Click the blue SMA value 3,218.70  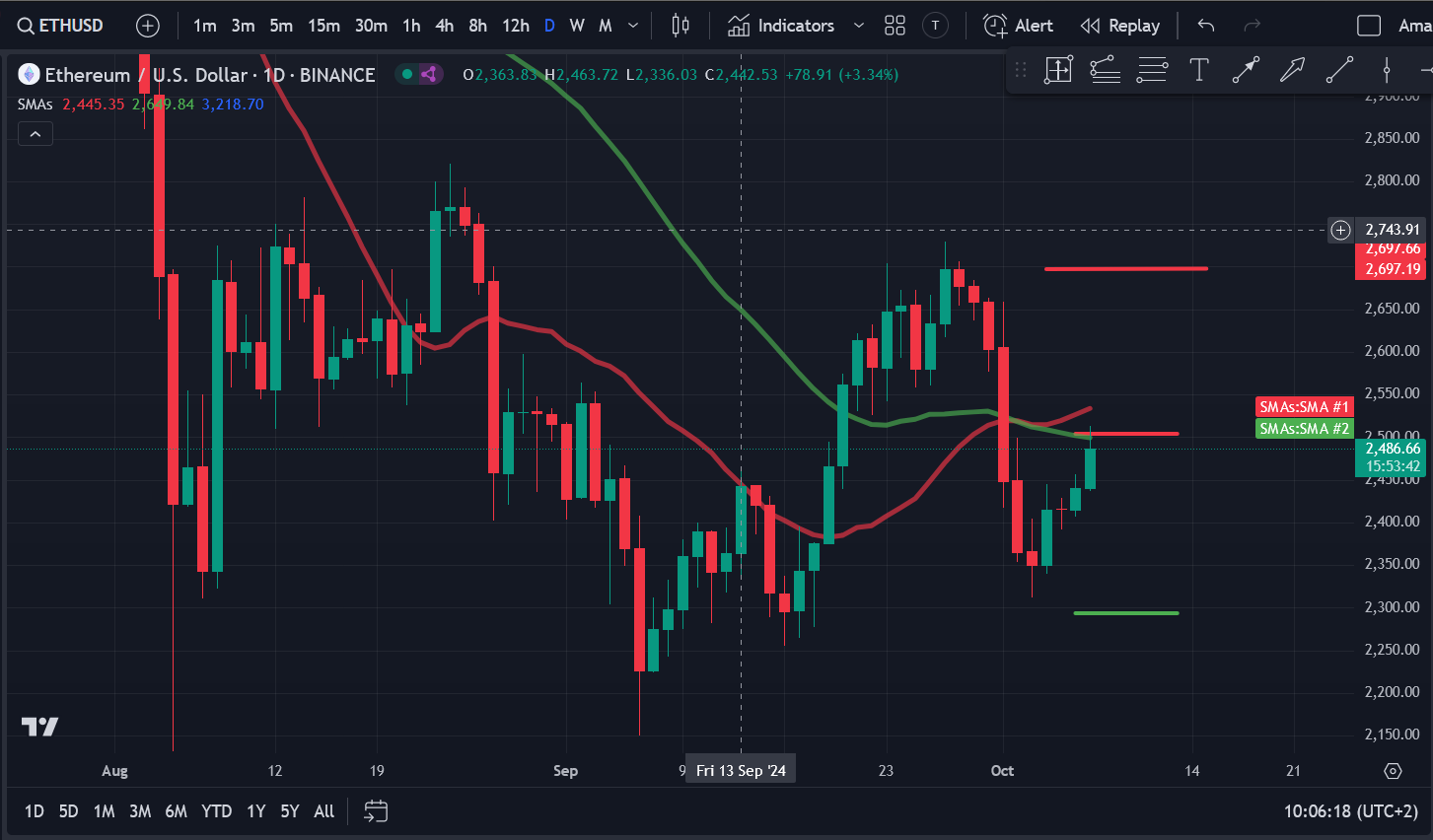233,105
